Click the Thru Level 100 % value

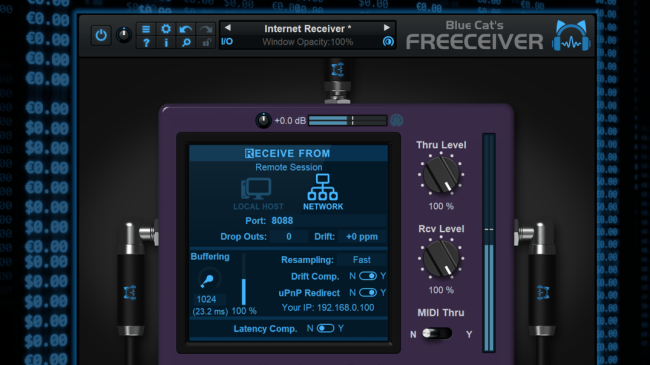tap(441, 206)
